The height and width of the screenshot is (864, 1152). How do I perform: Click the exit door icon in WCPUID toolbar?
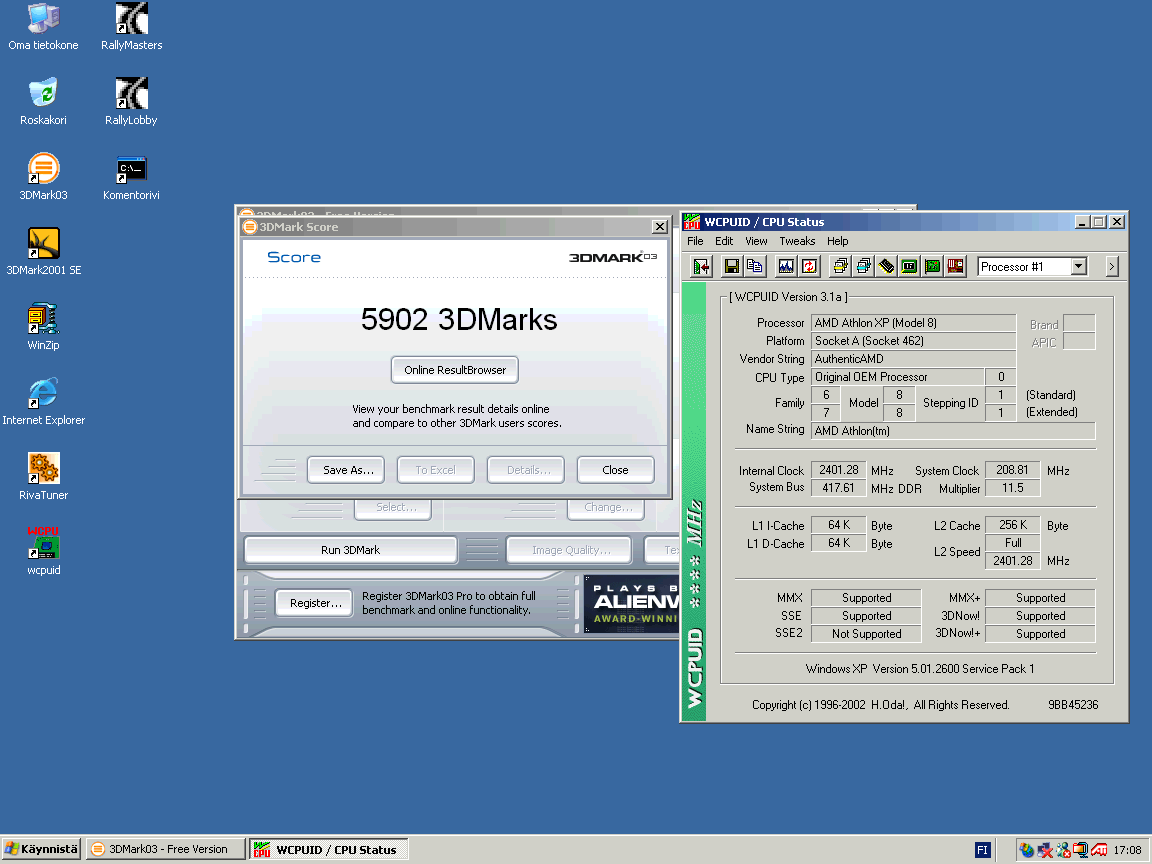(x=701, y=266)
